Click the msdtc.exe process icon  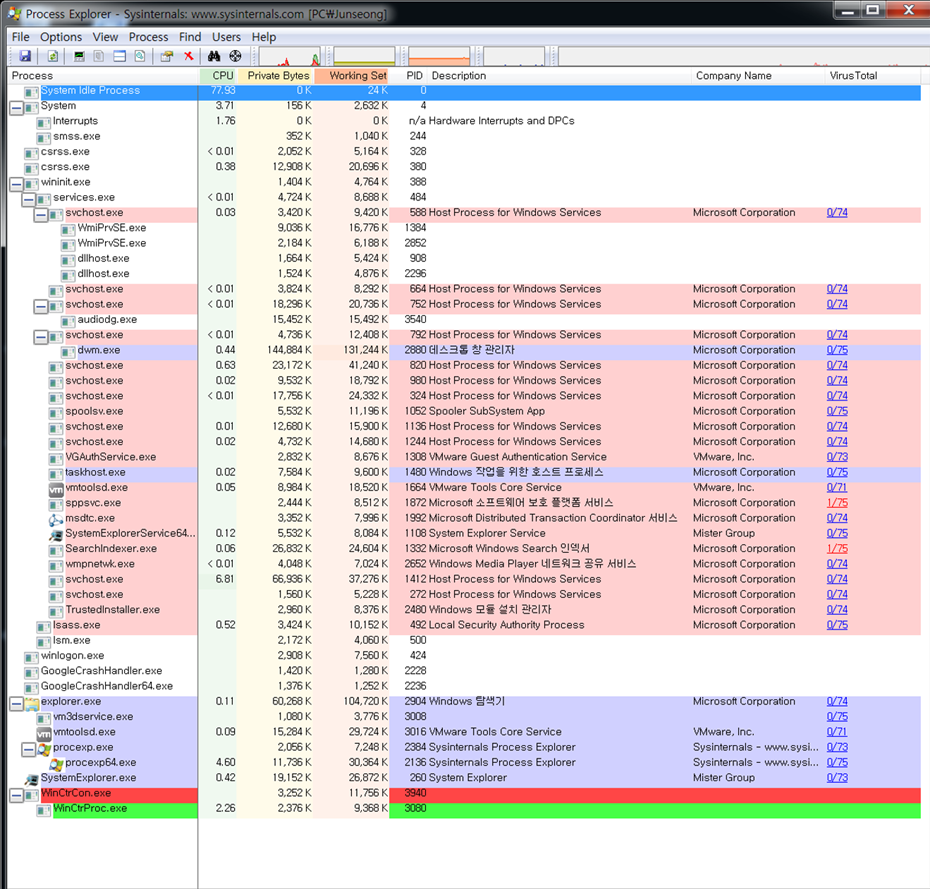56,520
